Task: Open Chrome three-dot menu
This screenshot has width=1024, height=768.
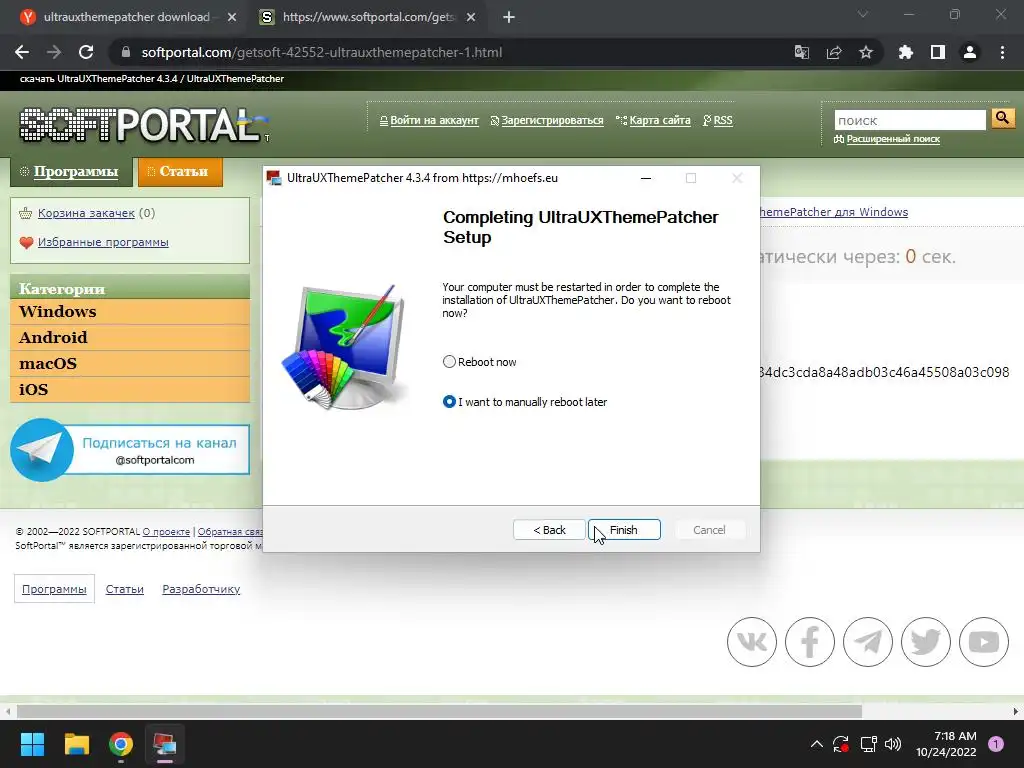Action: click(x=1002, y=52)
